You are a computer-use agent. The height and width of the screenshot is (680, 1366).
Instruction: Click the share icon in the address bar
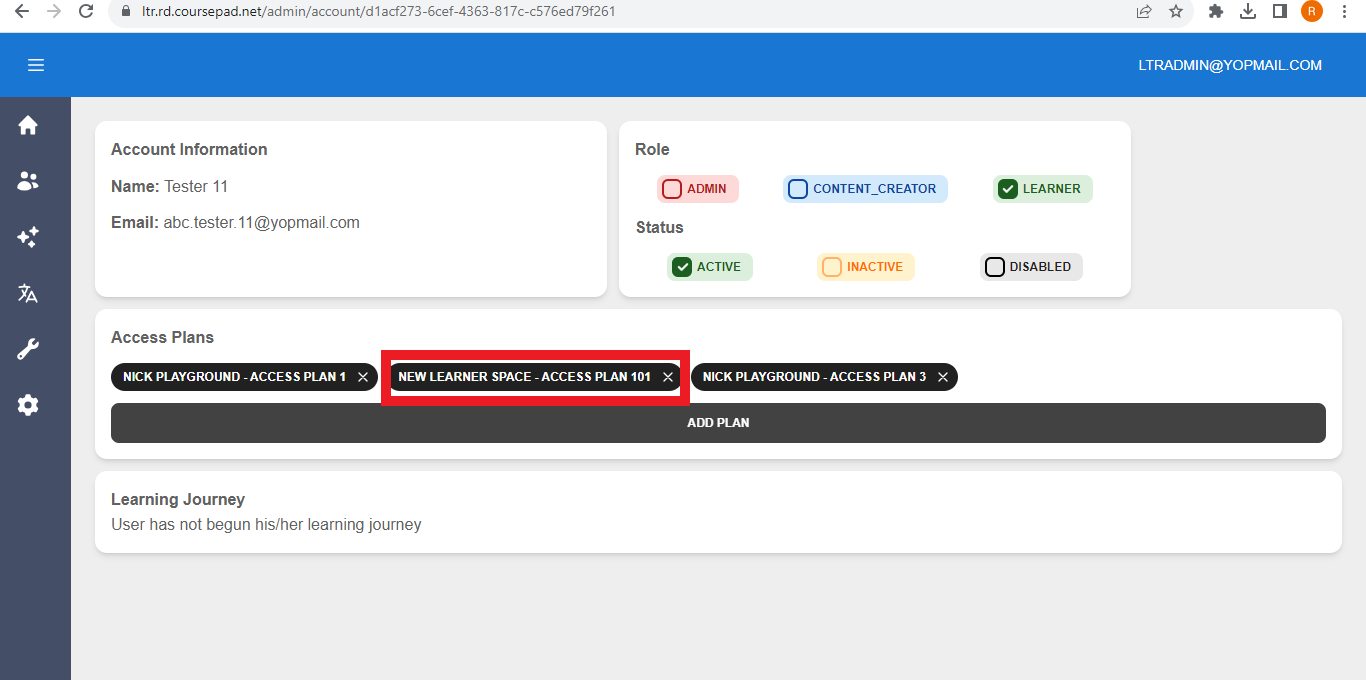pyautogui.click(x=1143, y=12)
